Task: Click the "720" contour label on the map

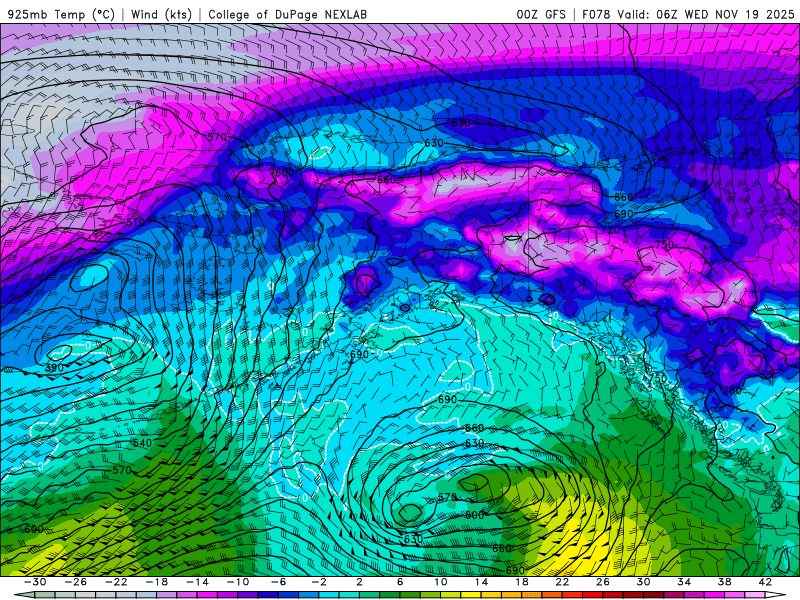Action: [x=610, y=230]
